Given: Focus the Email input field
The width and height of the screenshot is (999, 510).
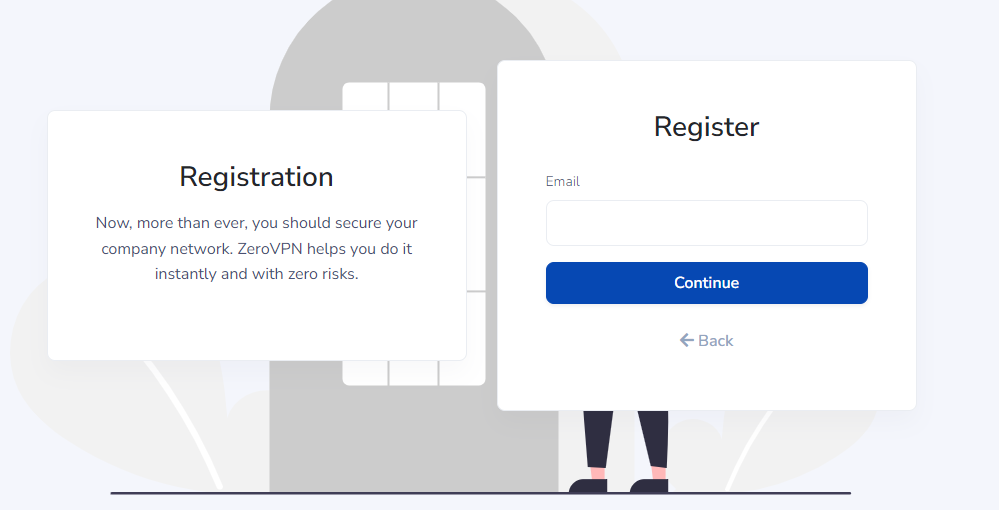Looking at the screenshot, I should 707,223.
